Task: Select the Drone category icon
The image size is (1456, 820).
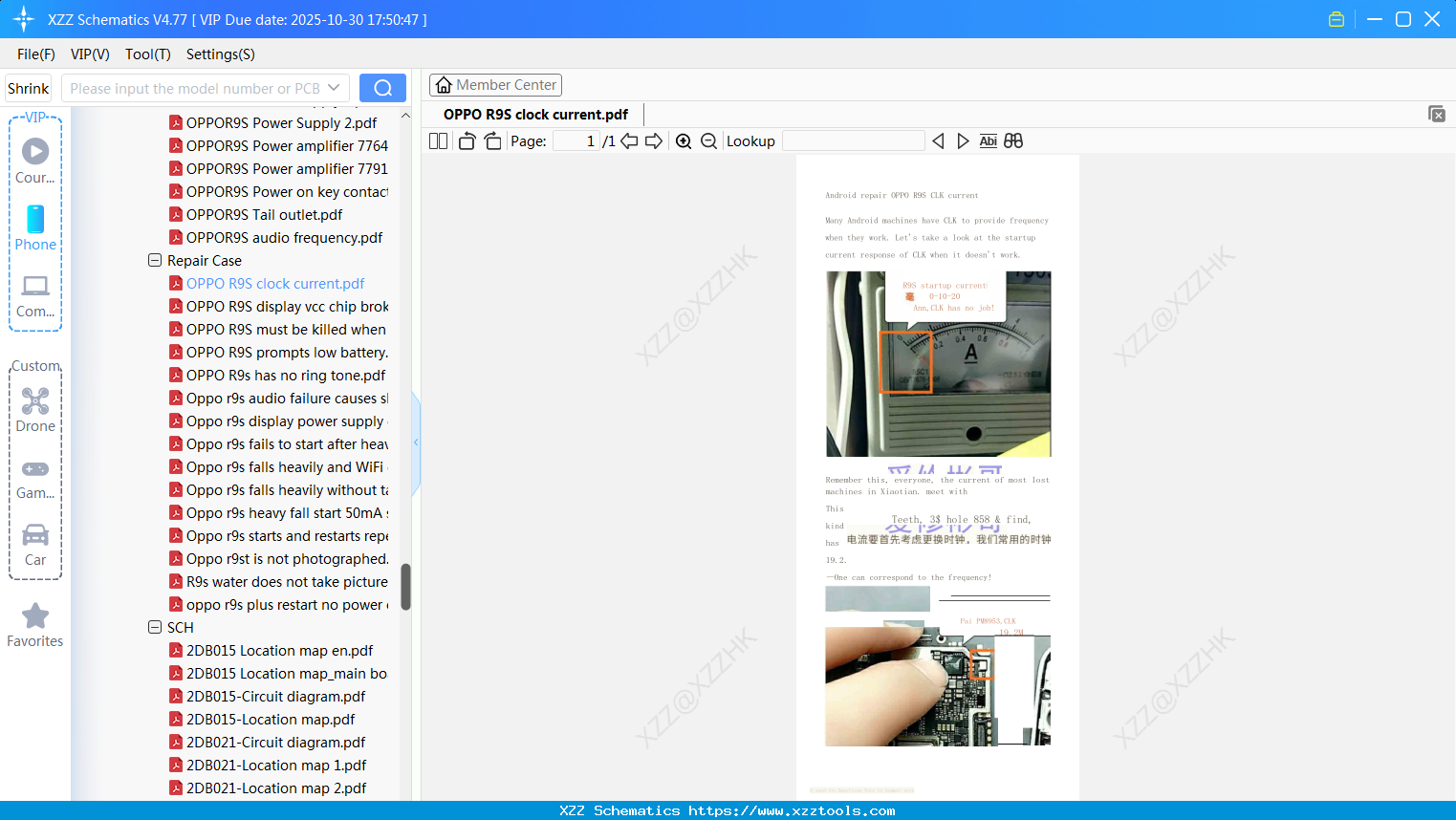Action: 35,400
